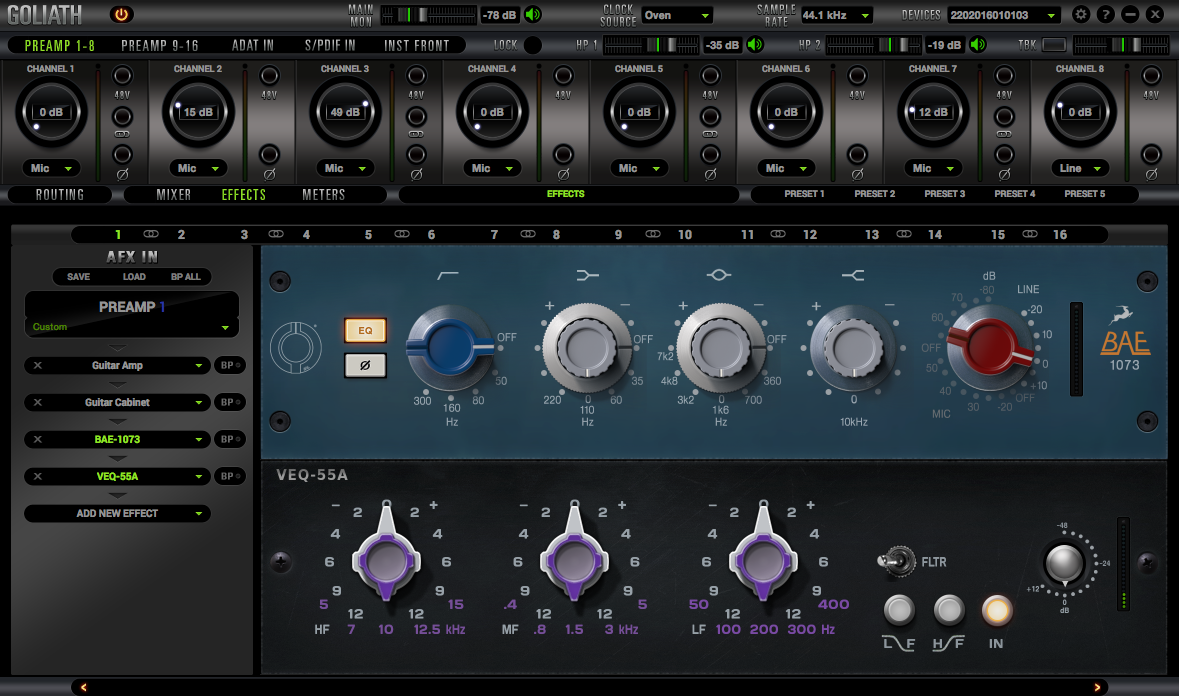Screen dimensions: 1179x696
Task: Link AFX channels 1 and 2
Action: tap(150, 235)
